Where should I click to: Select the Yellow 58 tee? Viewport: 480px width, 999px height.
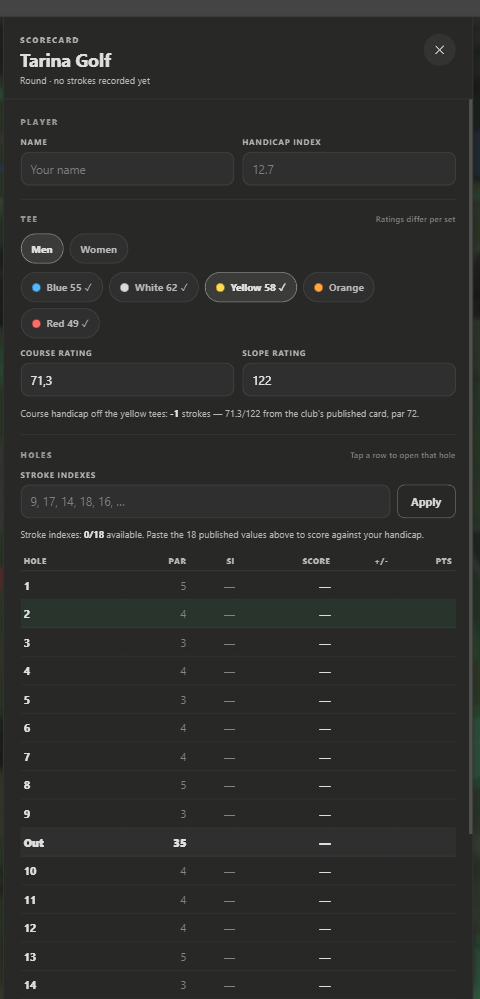[251, 287]
